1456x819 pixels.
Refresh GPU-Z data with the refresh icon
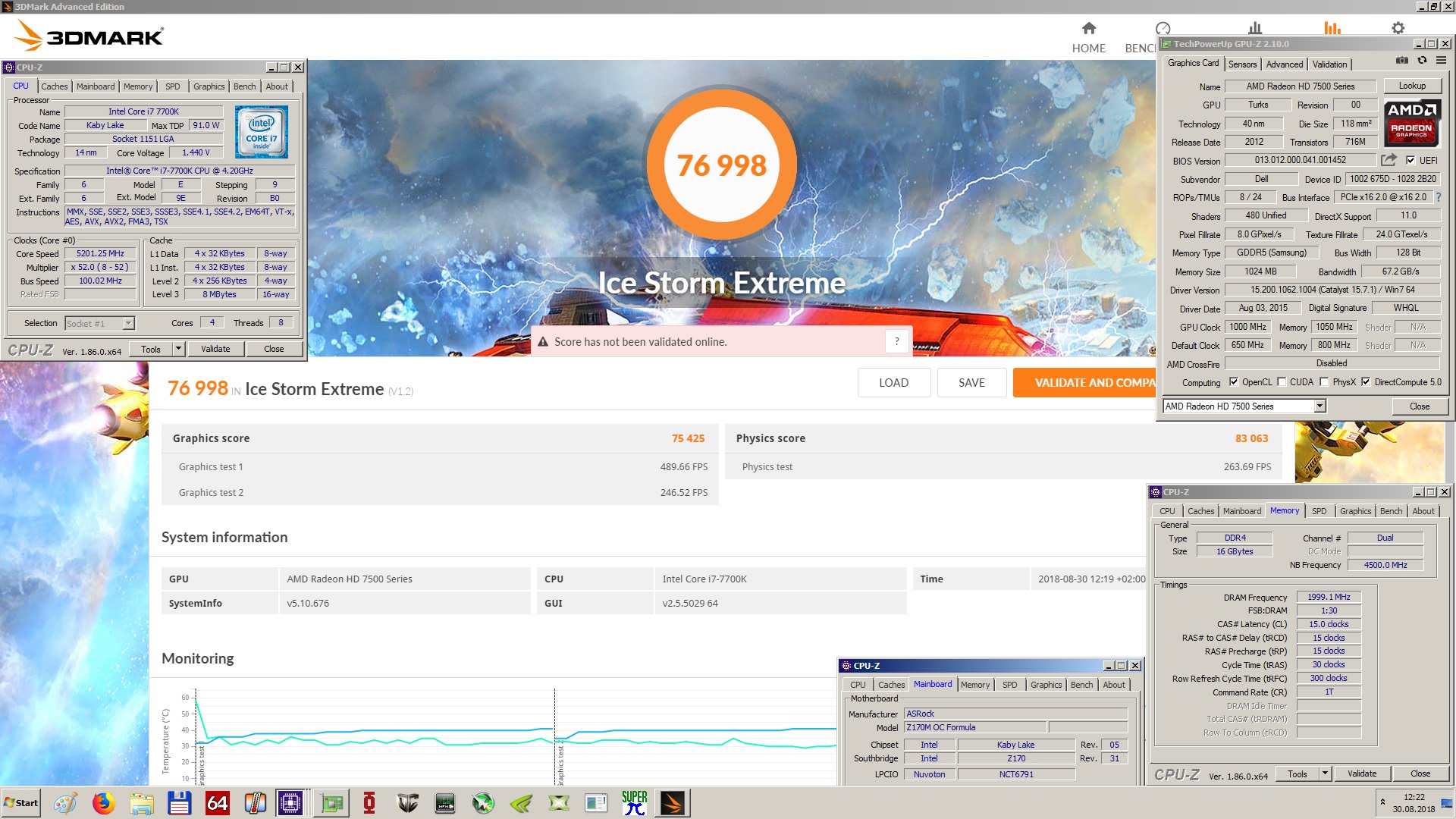pyautogui.click(x=1422, y=61)
